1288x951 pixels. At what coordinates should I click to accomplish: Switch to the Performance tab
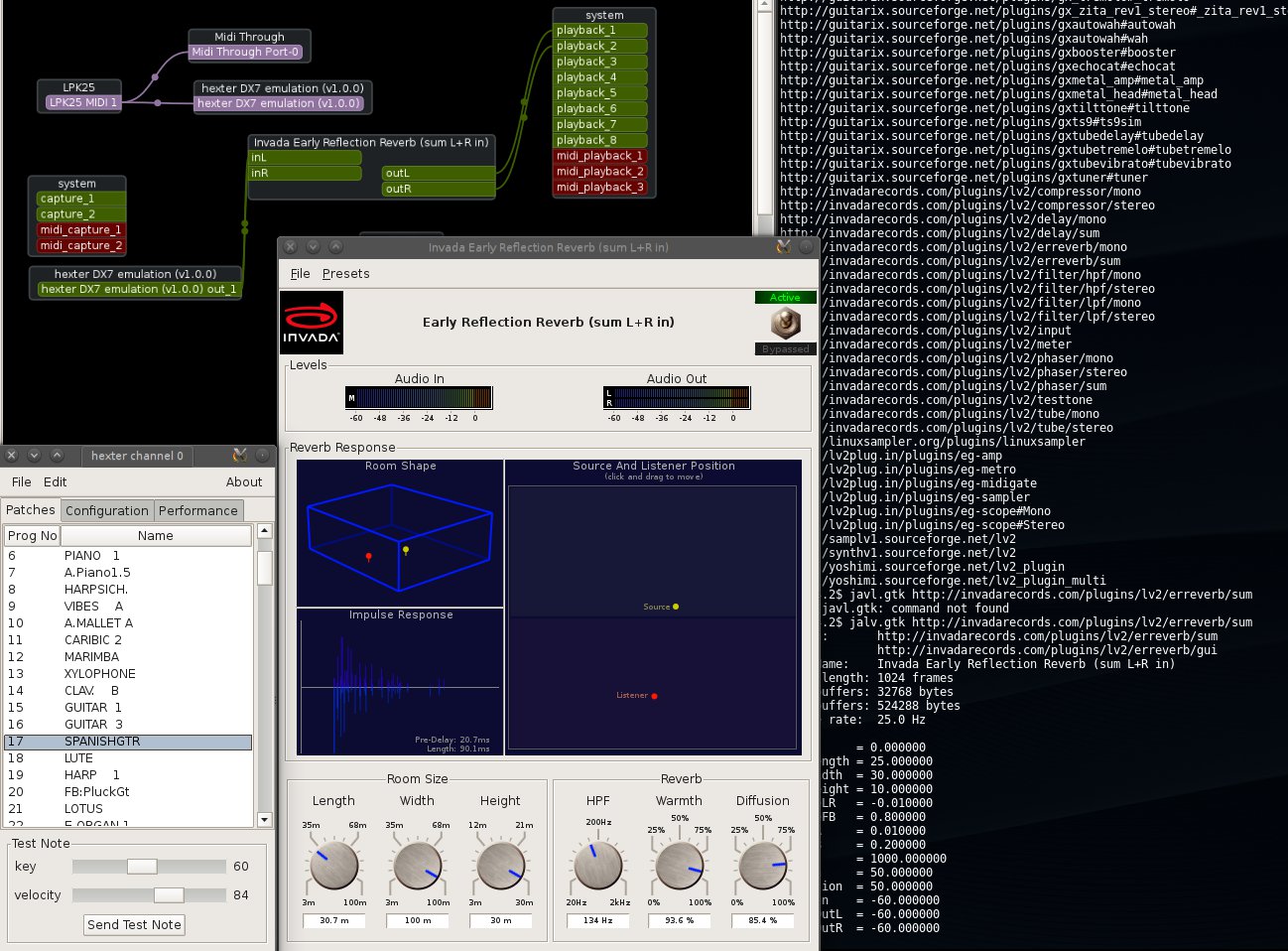(x=198, y=511)
